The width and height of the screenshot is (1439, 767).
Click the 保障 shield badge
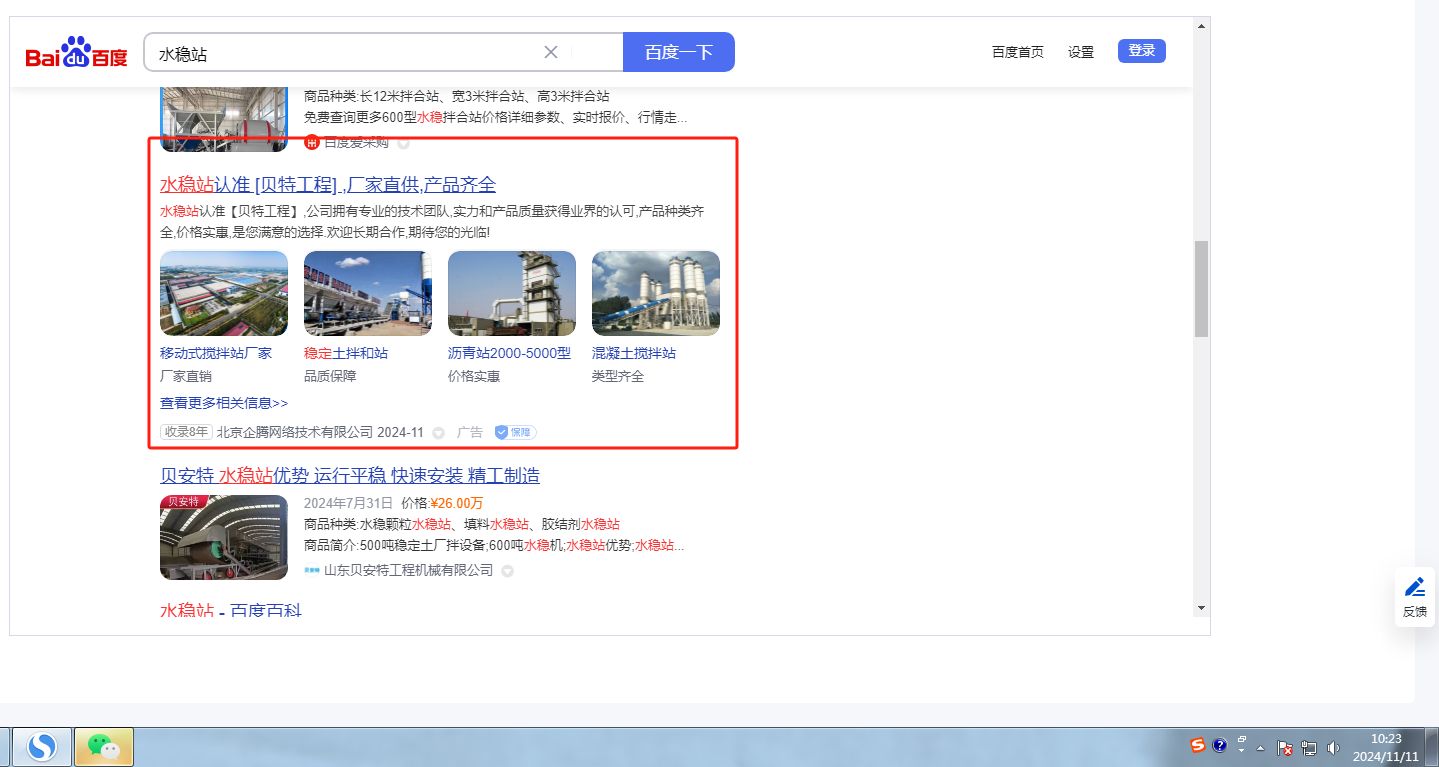515,432
